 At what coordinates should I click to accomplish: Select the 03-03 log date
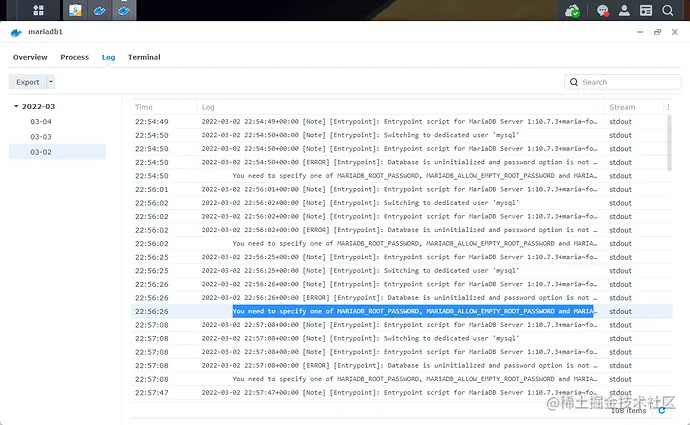click(41, 137)
